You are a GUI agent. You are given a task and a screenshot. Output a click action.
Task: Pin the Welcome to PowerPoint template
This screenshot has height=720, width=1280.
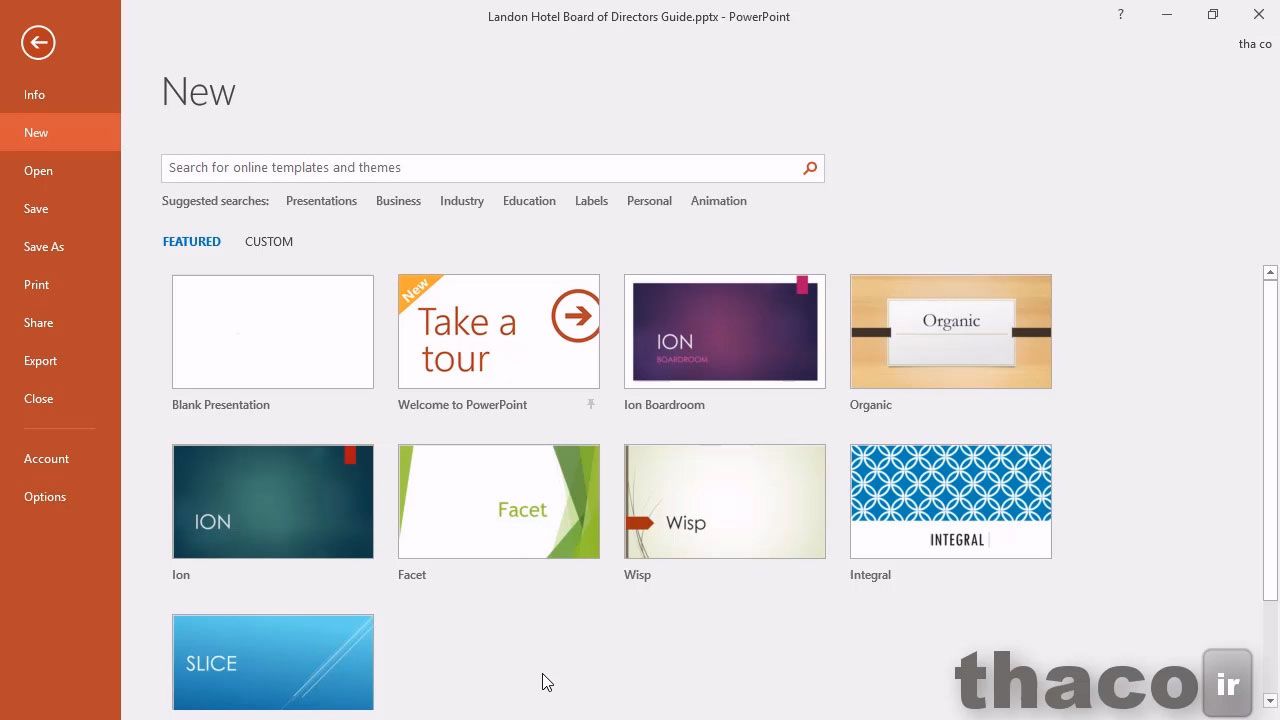click(591, 404)
